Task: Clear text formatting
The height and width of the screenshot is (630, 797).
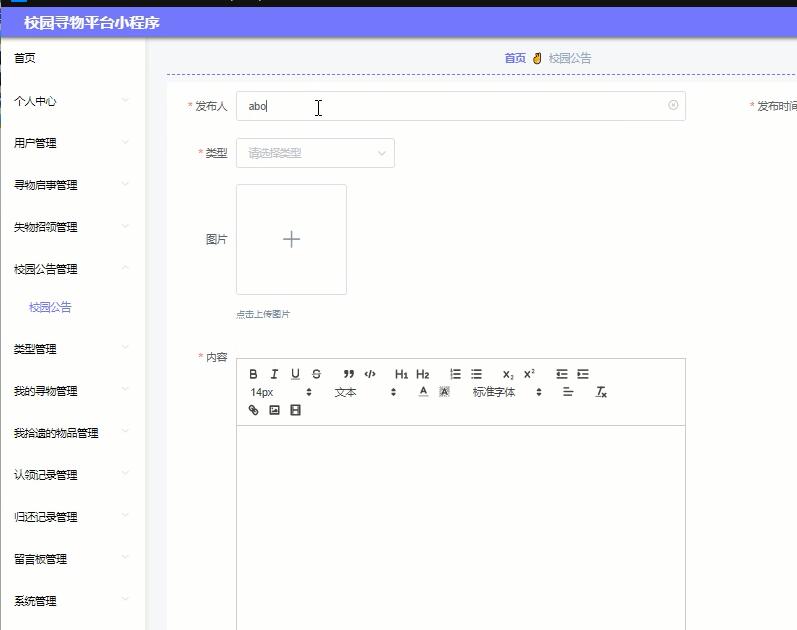Action: coord(601,392)
